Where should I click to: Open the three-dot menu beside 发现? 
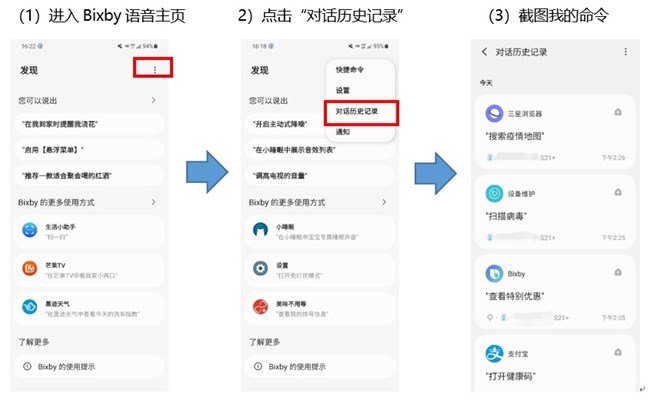[155, 70]
